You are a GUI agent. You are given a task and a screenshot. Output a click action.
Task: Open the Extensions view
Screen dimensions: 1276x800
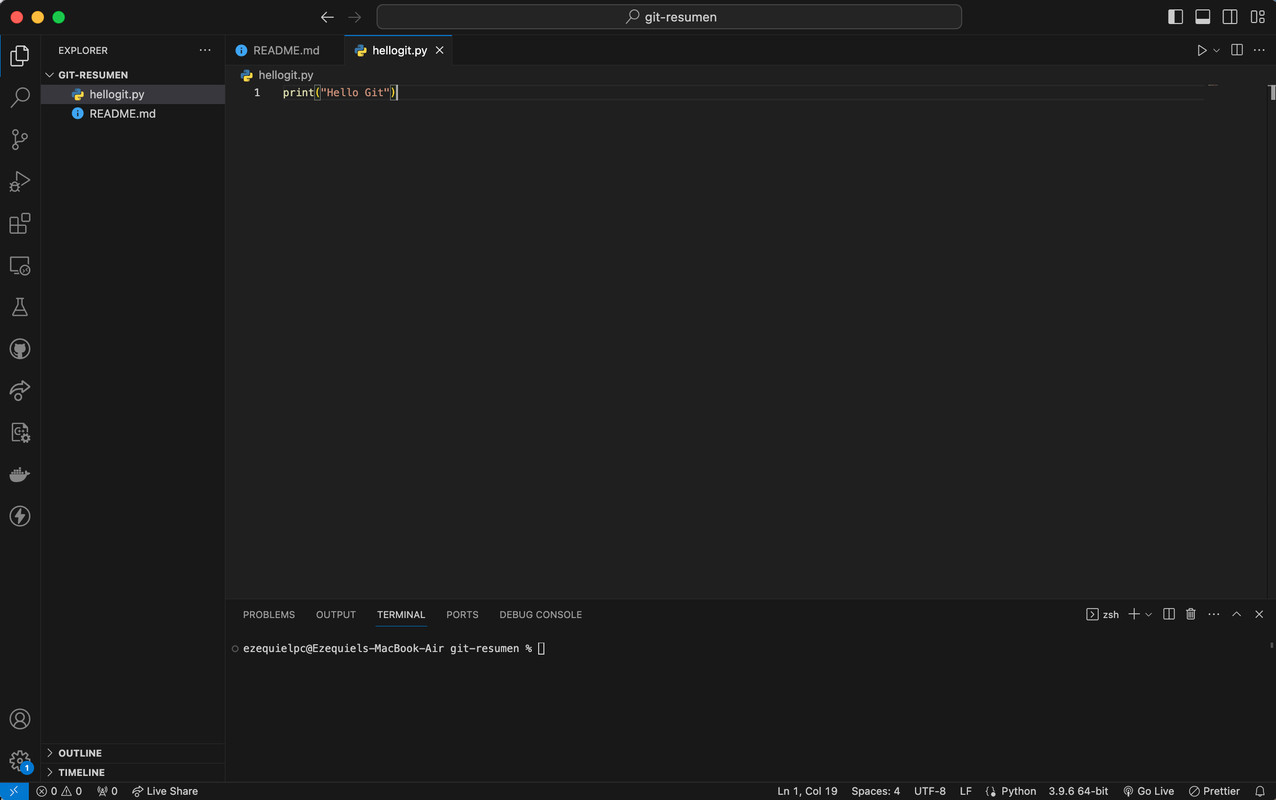click(x=20, y=224)
